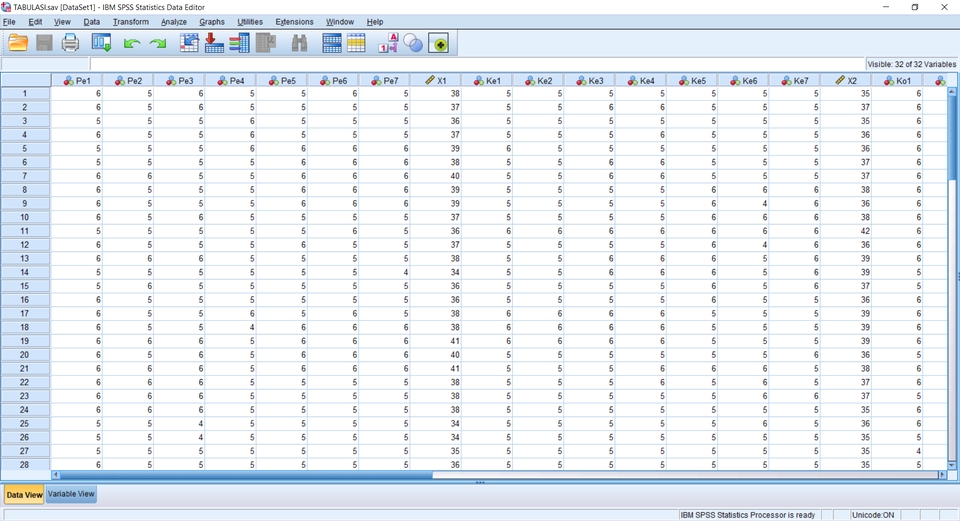Screen dimensions: 960x521
Task: Open the View menu
Action: coord(62,21)
